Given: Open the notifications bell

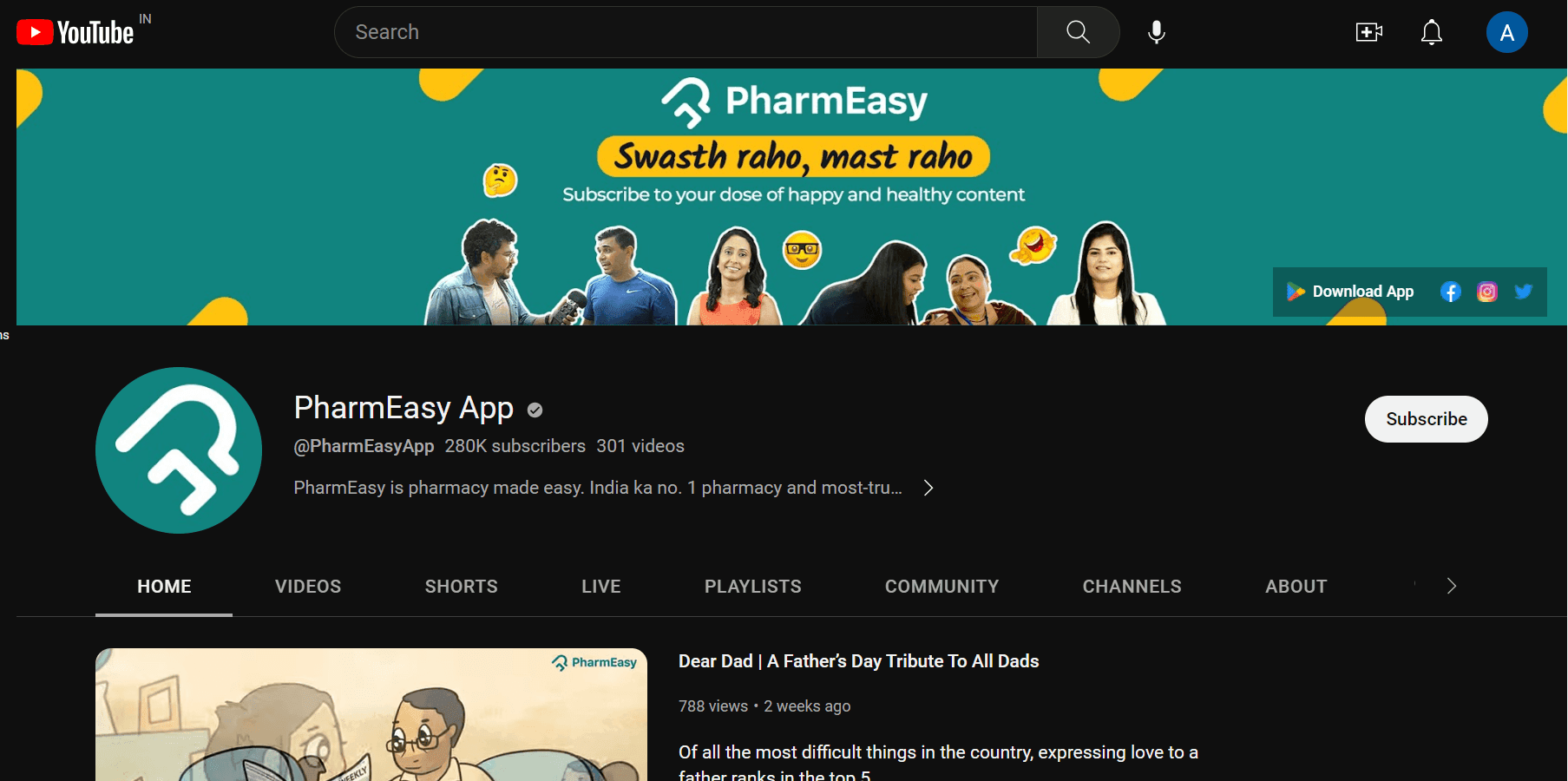Looking at the screenshot, I should point(1431,31).
